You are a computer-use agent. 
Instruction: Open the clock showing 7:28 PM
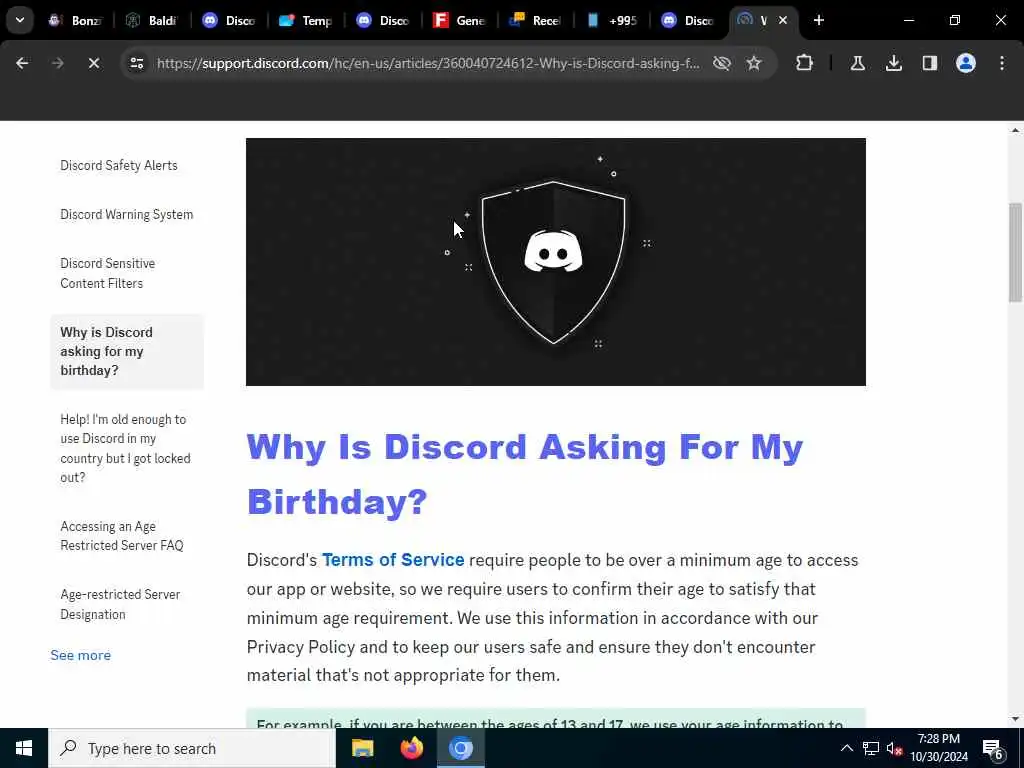939,748
